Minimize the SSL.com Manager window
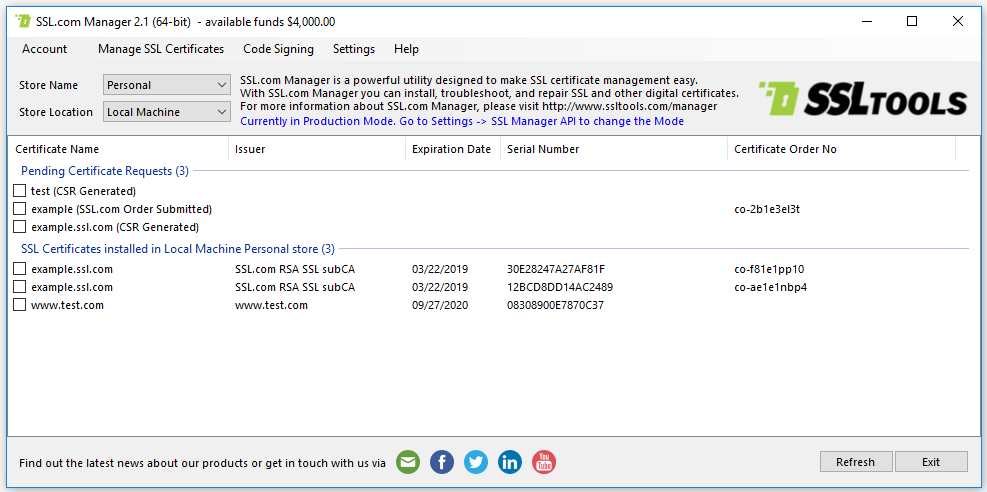 coord(866,21)
